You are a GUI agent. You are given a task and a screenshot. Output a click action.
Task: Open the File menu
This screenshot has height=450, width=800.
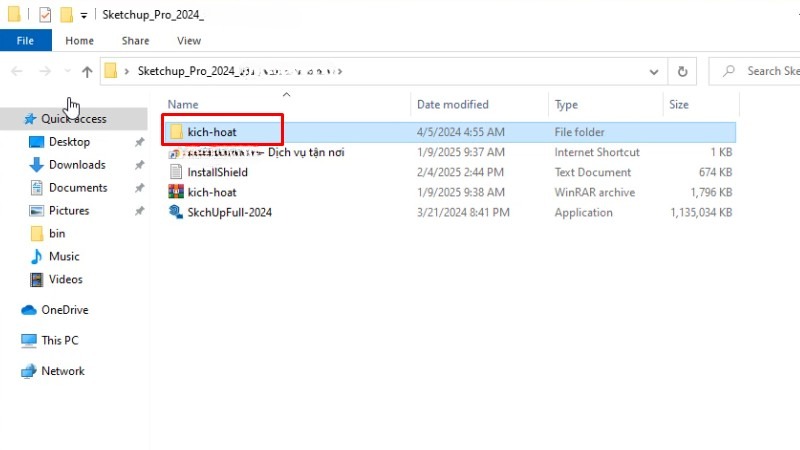point(25,41)
